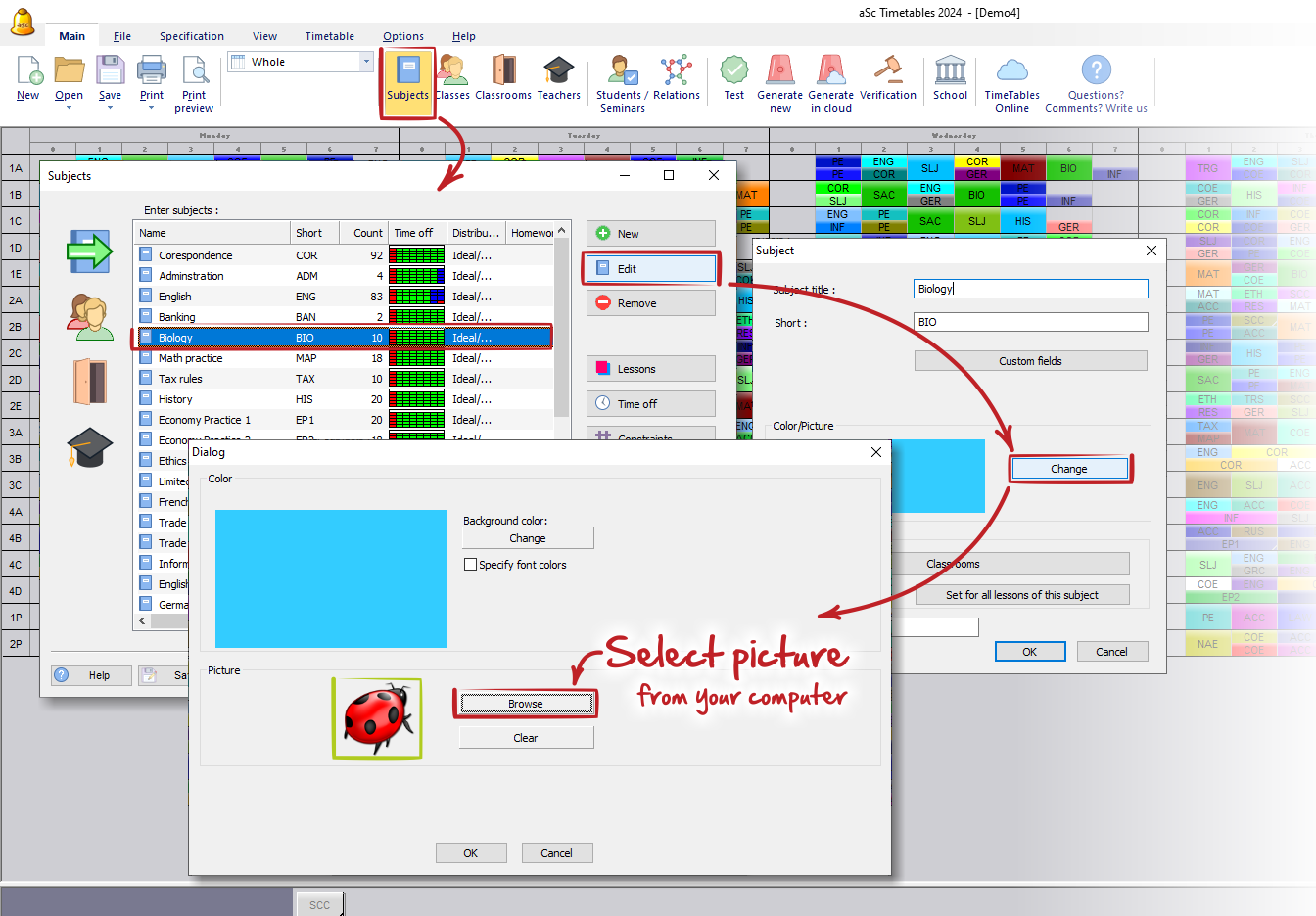This screenshot has width=1316, height=916.
Task: Expand the Whole view dropdown
Action: tap(366, 62)
